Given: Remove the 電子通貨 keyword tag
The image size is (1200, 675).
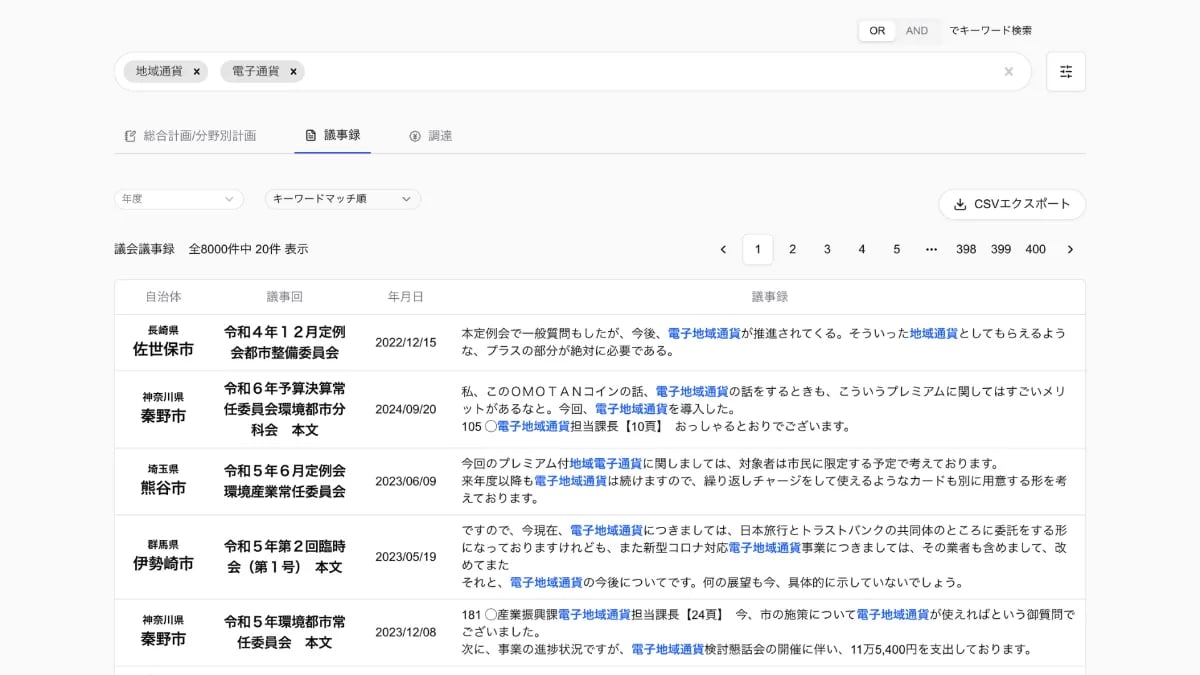Looking at the screenshot, I should click(293, 71).
